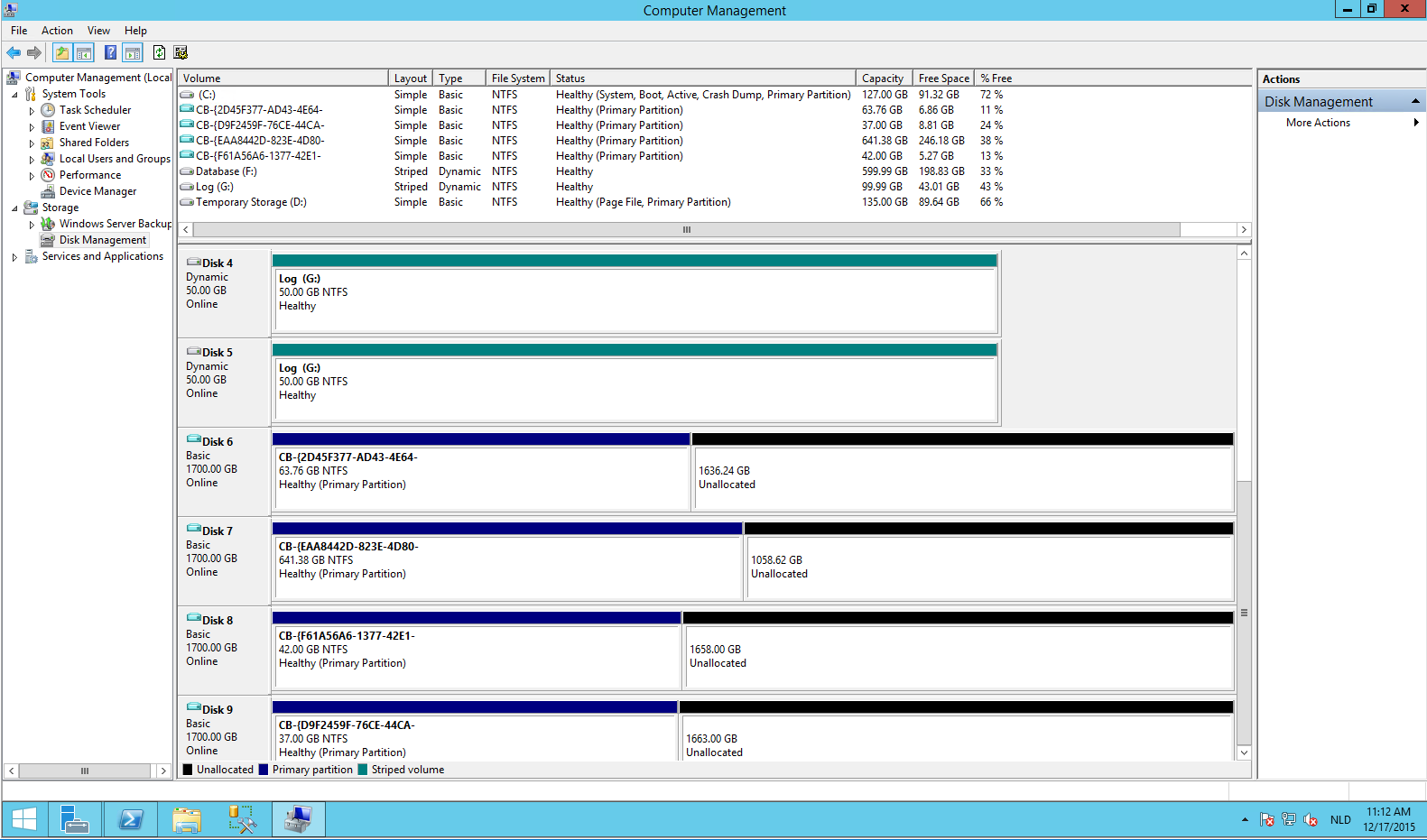Open Device Manager in the tree
The image size is (1427, 840).
pyautogui.click(x=97, y=191)
